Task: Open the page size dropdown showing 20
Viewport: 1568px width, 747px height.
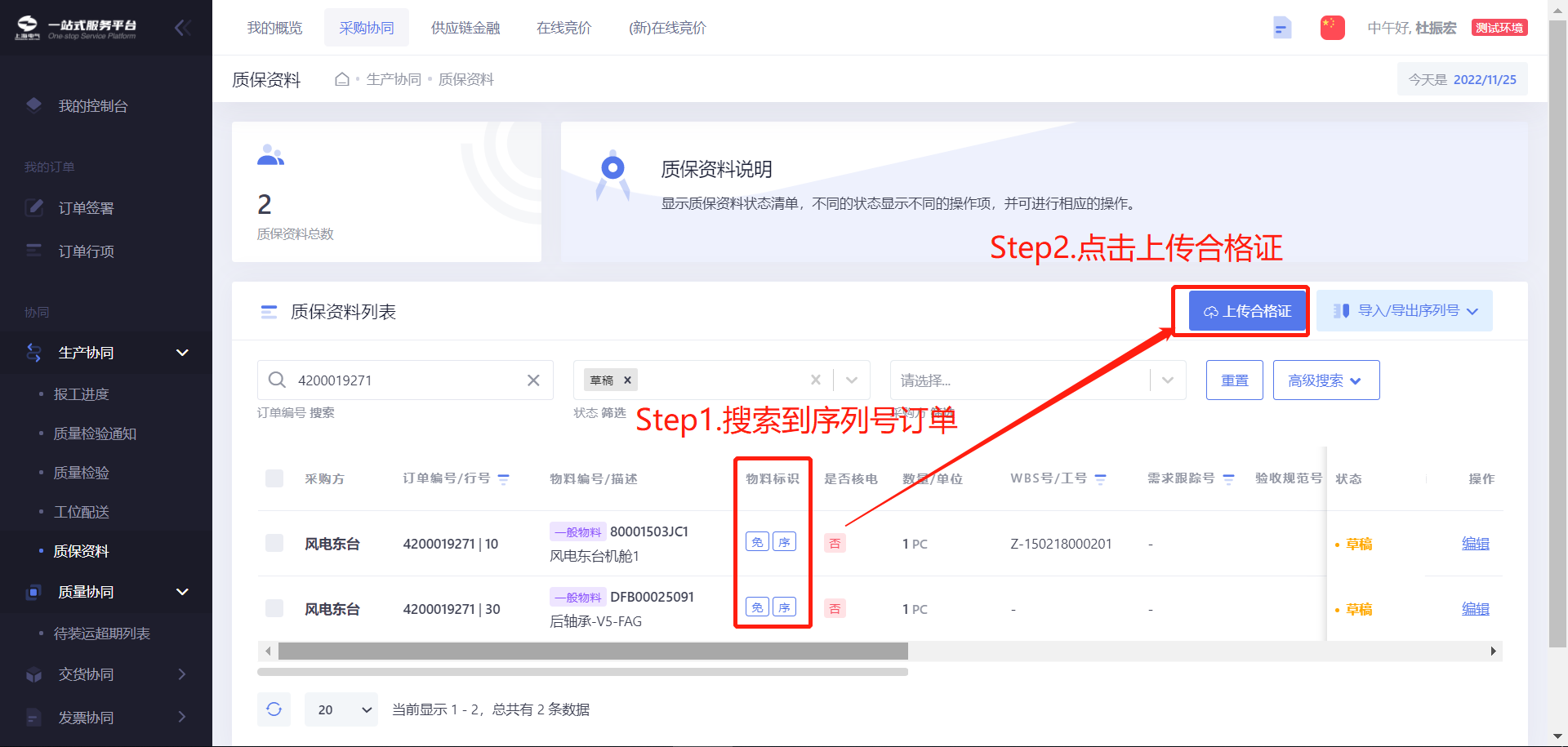Action: pyautogui.click(x=341, y=709)
